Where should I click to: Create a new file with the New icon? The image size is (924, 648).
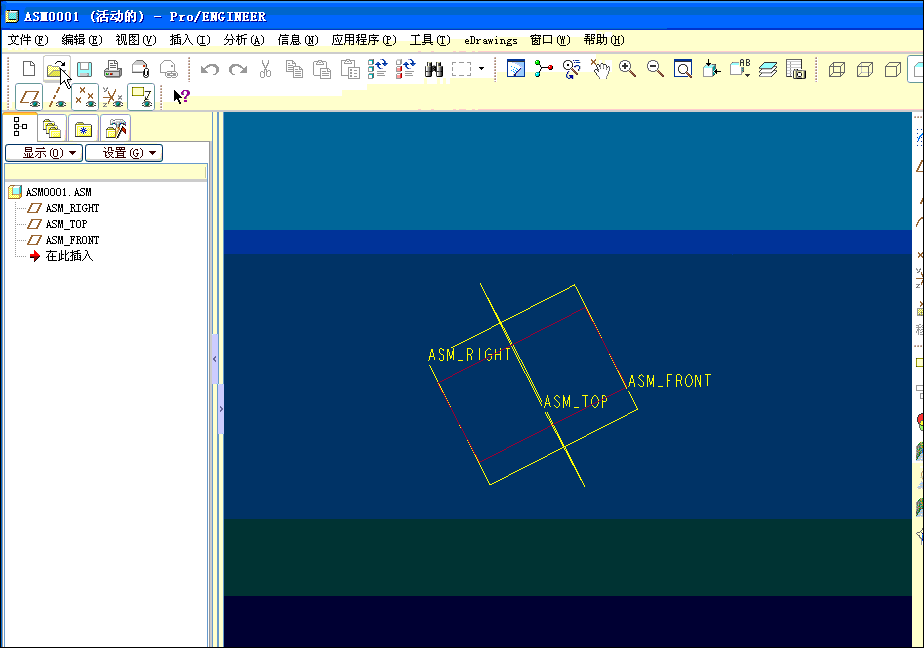point(29,69)
